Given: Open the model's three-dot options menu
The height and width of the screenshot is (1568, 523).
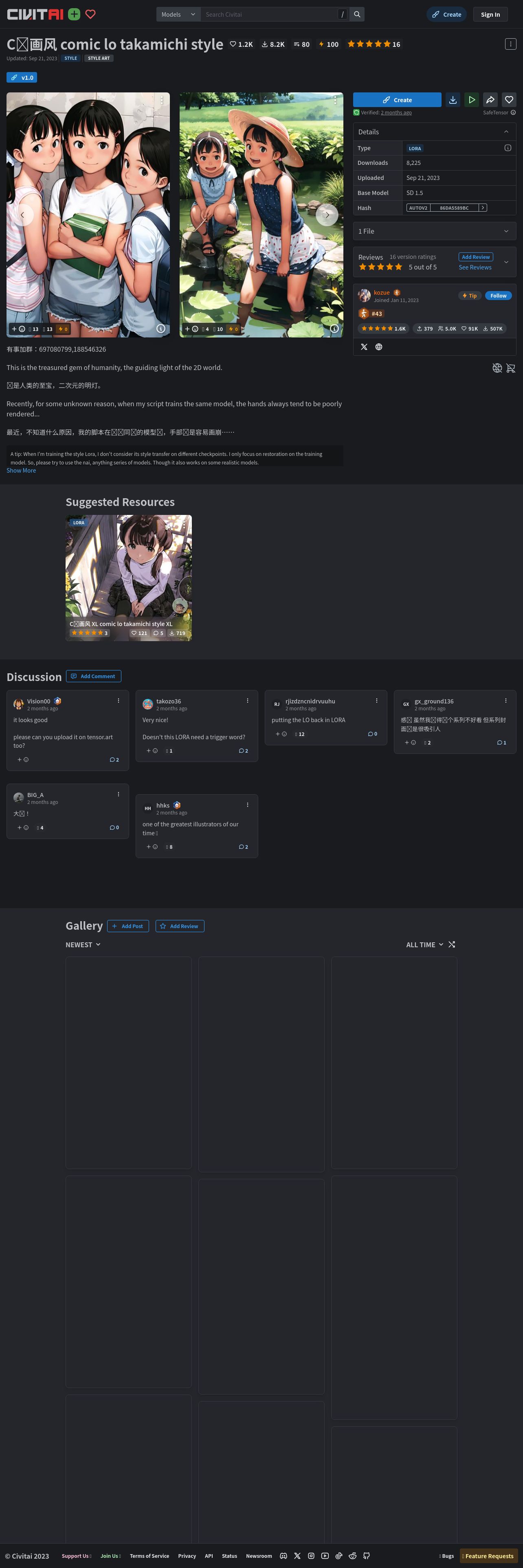Looking at the screenshot, I should [510, 44].
